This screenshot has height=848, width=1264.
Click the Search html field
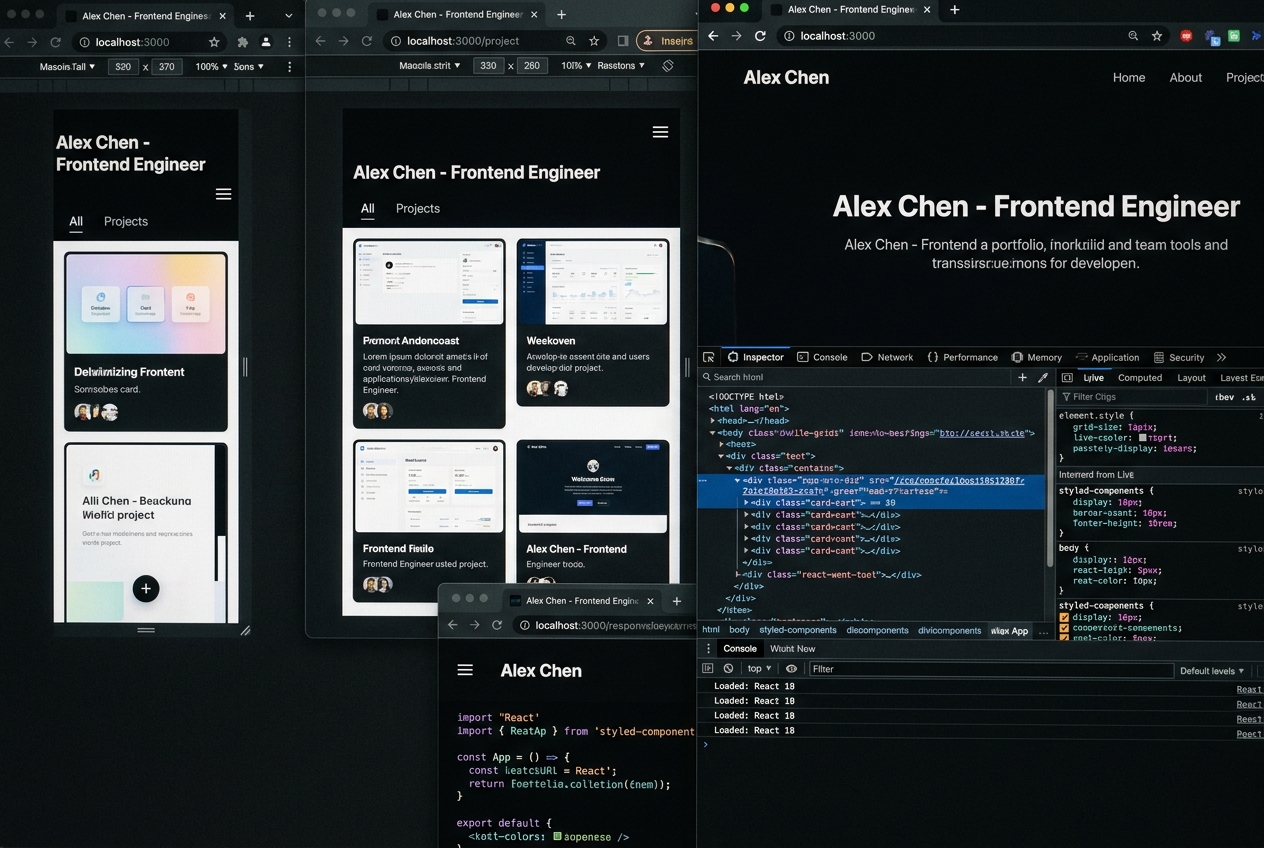(855, 377)
